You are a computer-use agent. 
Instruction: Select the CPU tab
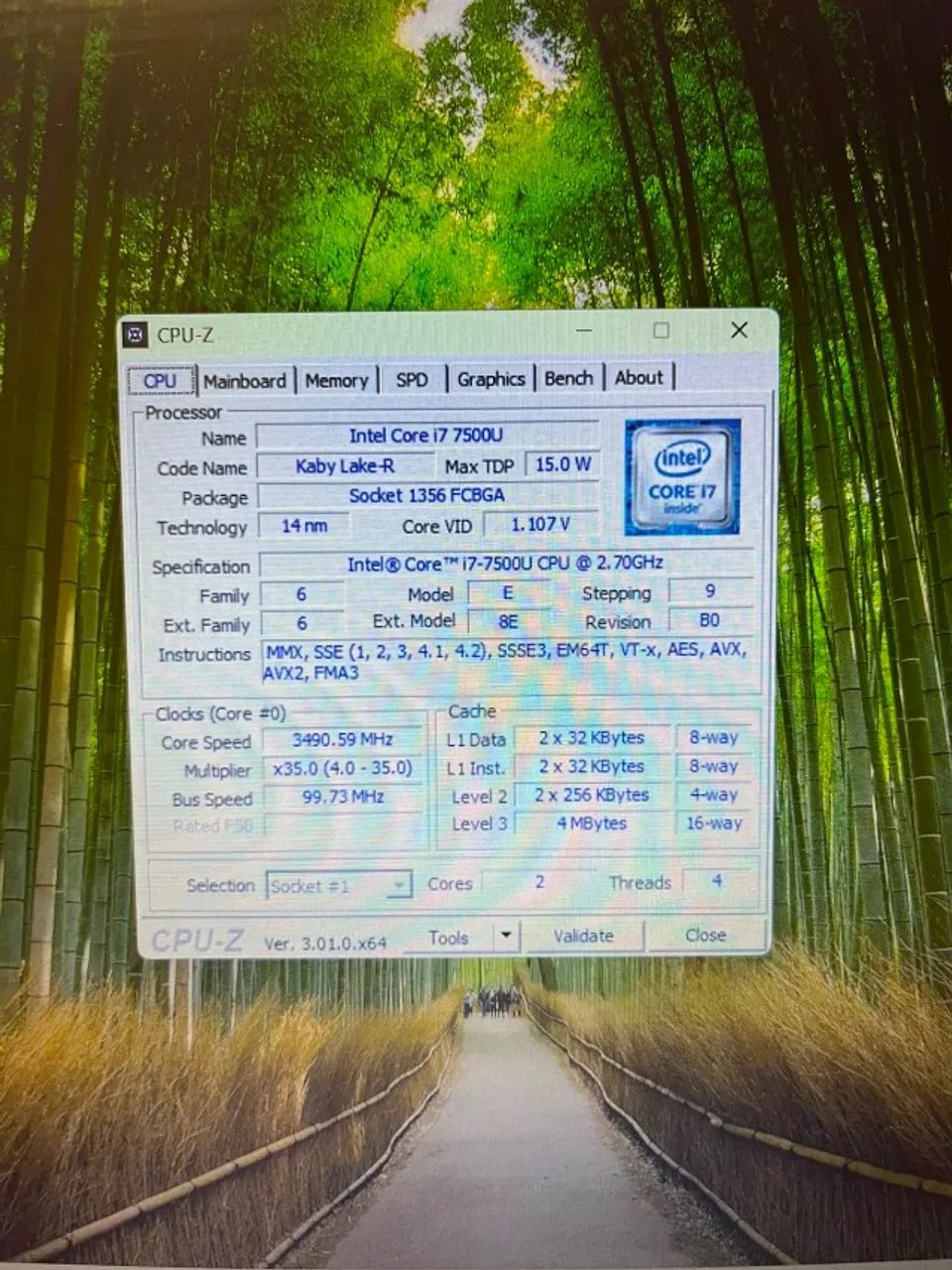[160, 381]
